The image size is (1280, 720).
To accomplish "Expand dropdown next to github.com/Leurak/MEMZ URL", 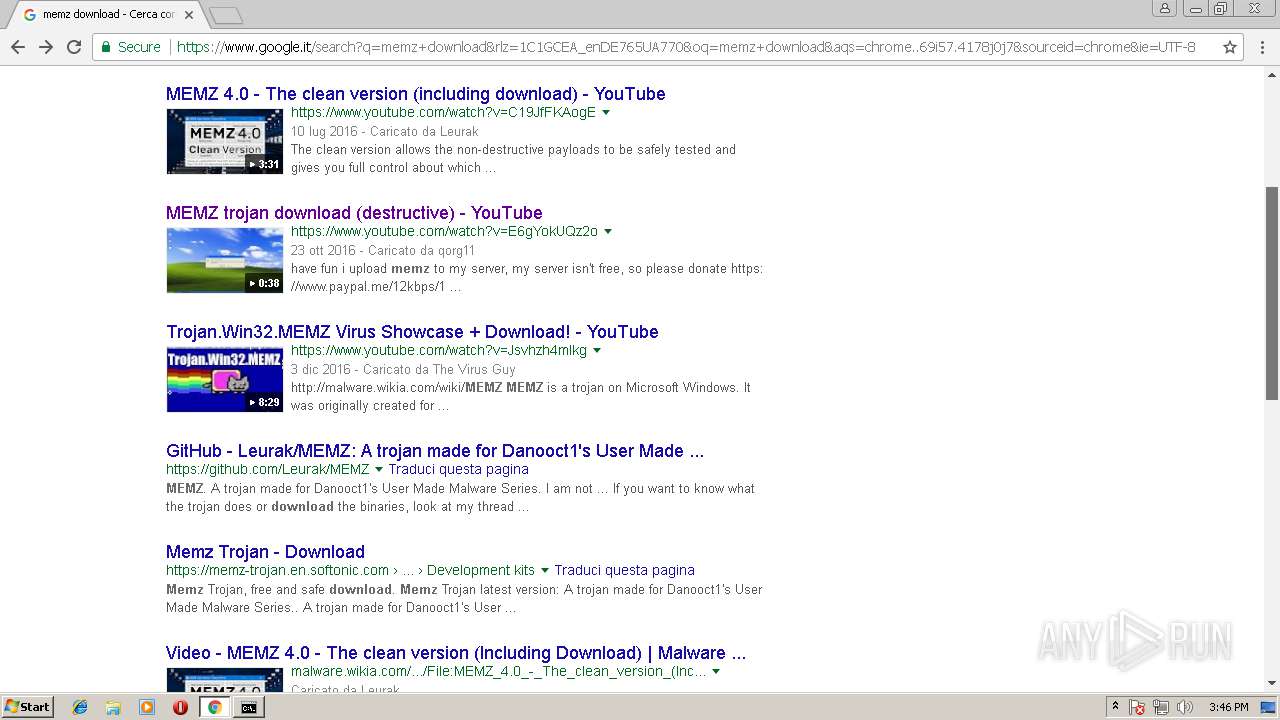I will 379,470.
